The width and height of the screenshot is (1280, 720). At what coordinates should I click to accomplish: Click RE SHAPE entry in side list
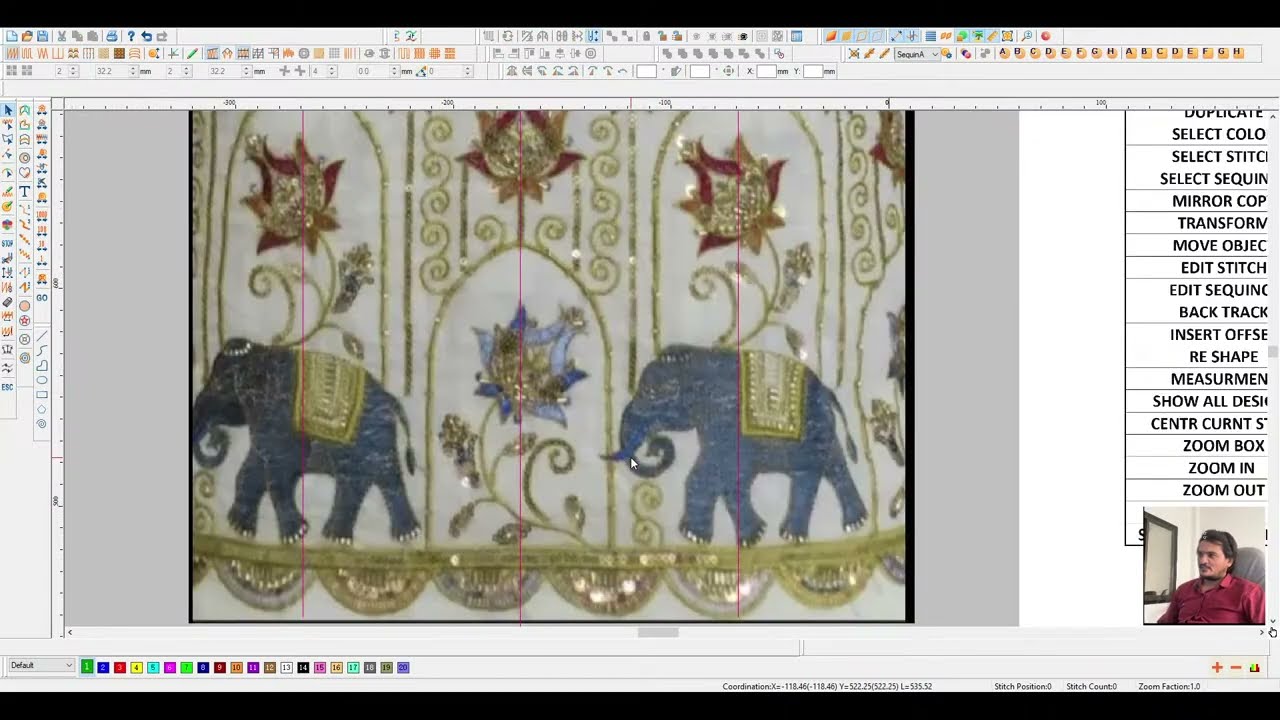[1223, 356]
